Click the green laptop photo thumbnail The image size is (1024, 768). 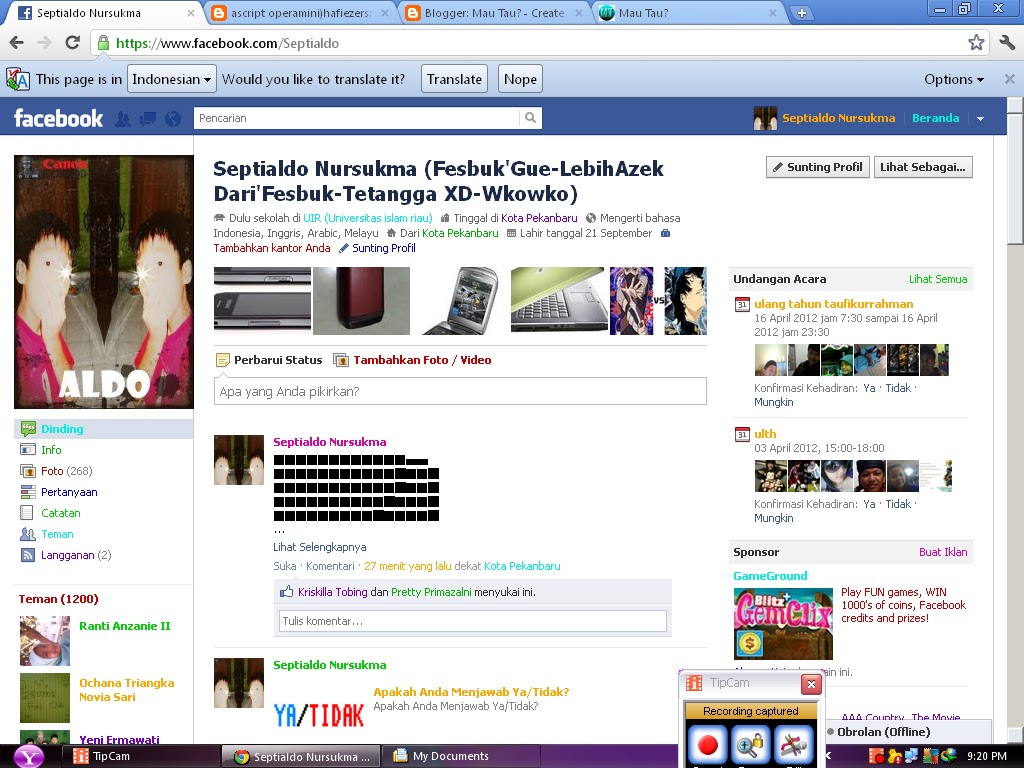point(558,300)
